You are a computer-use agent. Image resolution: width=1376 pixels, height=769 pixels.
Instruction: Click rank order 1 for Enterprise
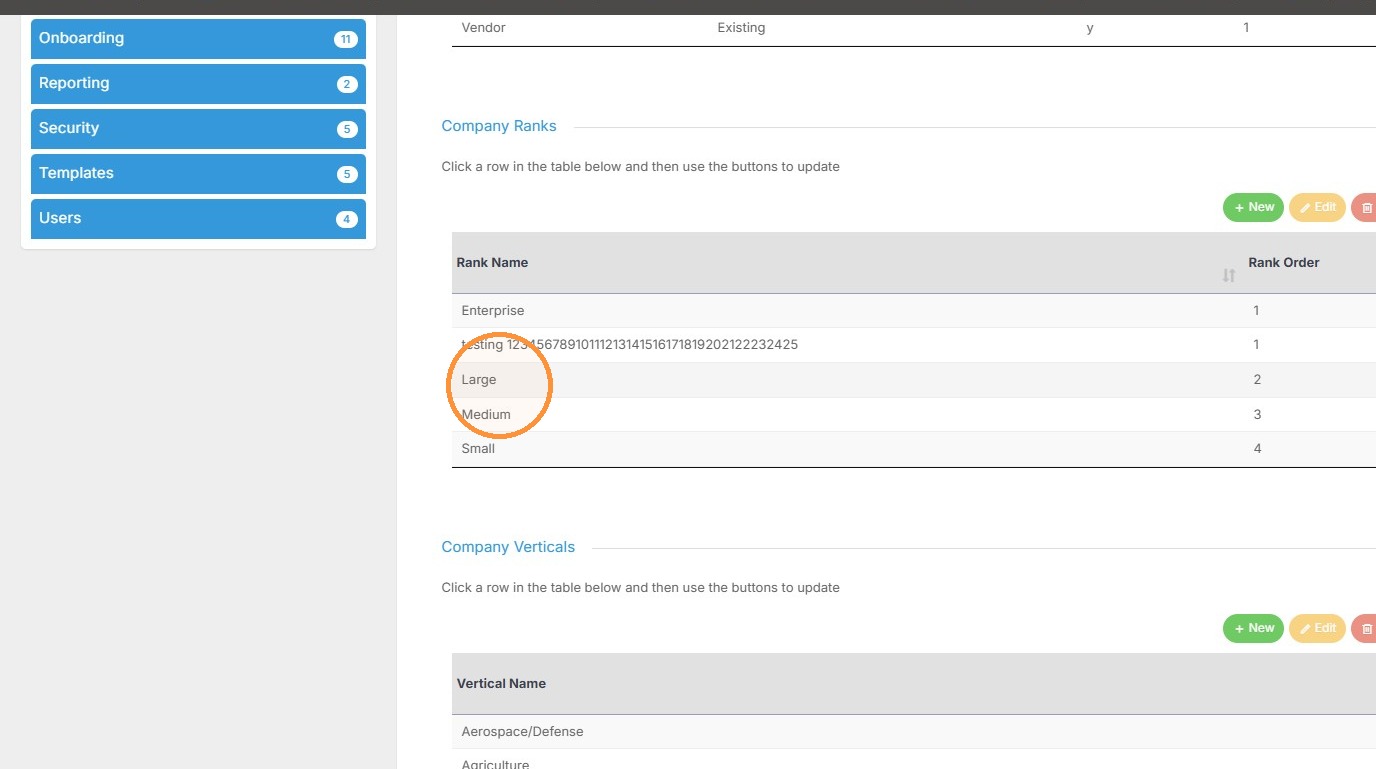(x=1256, y=311)
